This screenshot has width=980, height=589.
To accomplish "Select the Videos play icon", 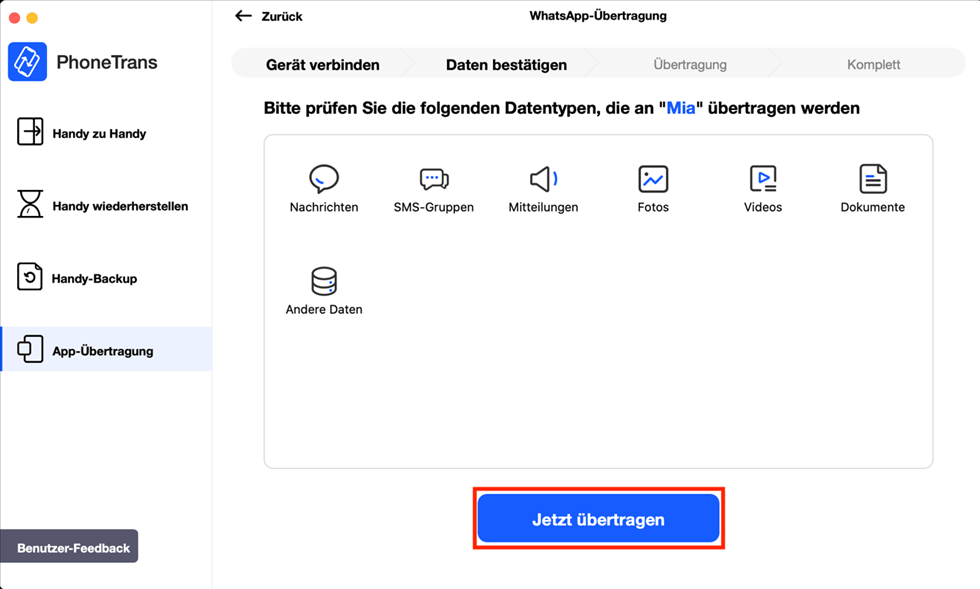I will (x=763, y=179).
